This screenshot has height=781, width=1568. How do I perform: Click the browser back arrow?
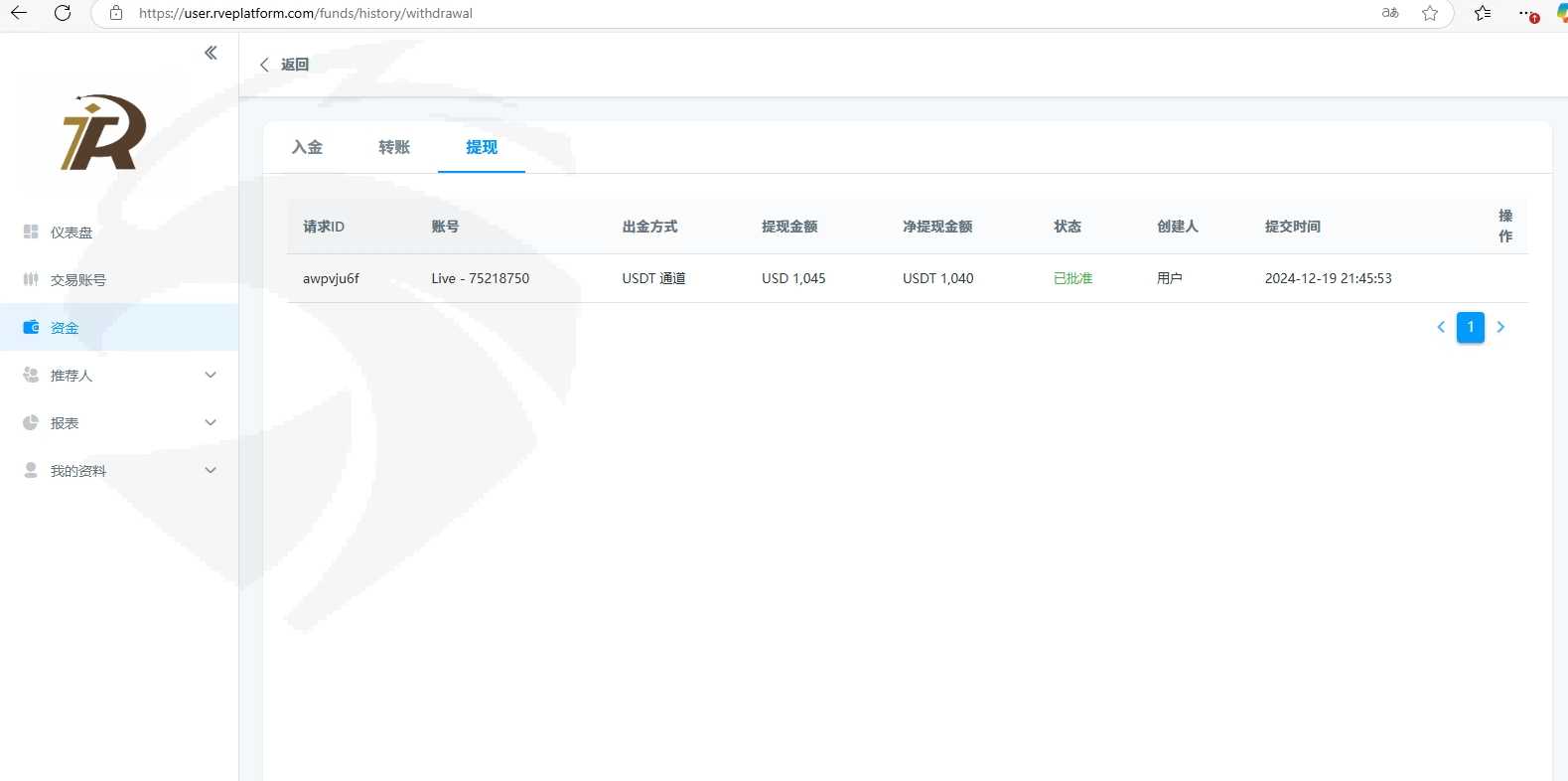coord(19,13)
